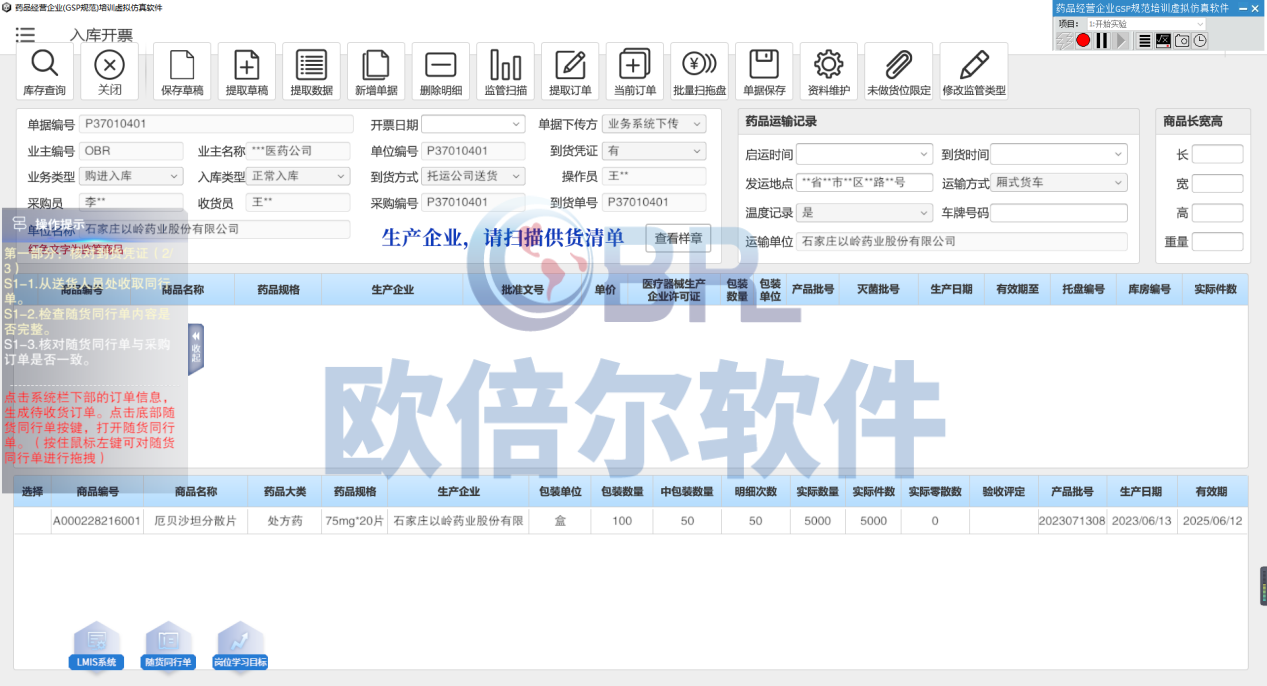
Task: Click red record button in simulator panel
Action: click(x=1083, y=40)
